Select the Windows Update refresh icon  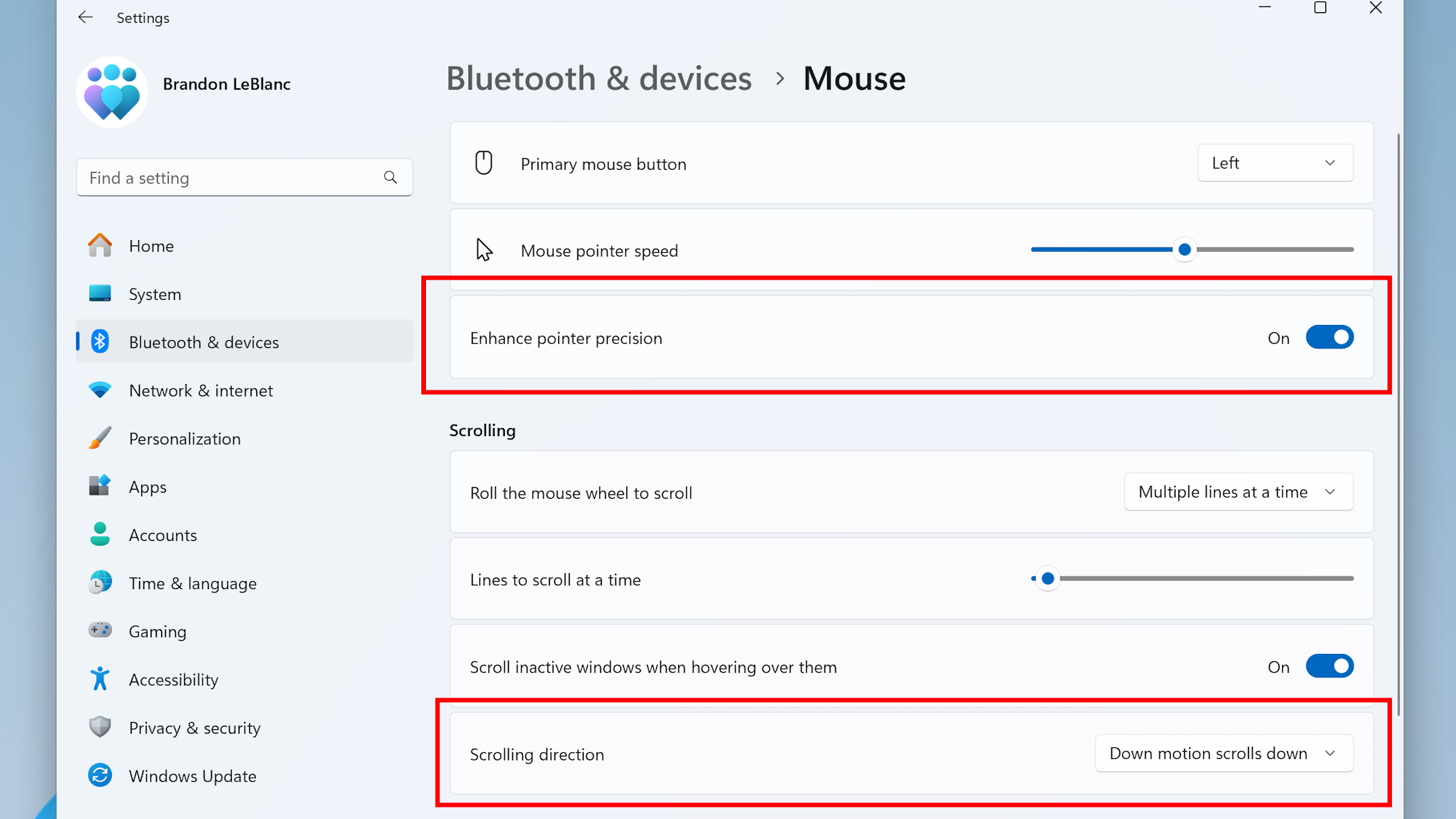click(x=100, y=776)
